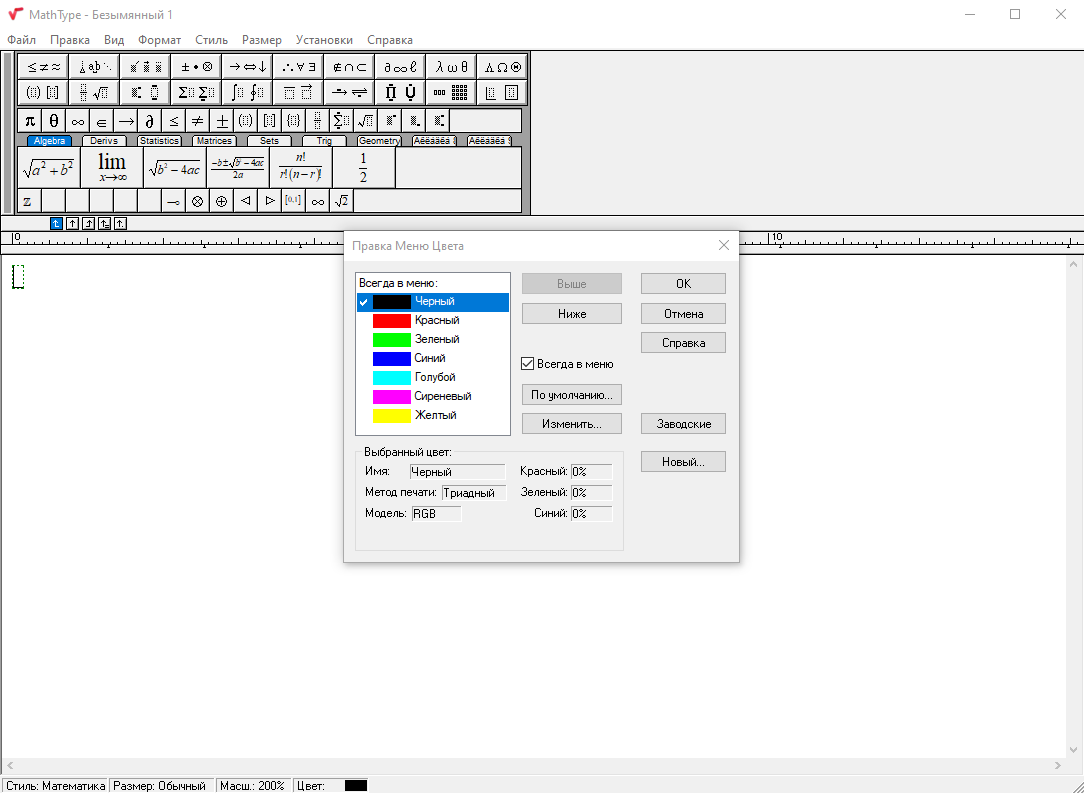Click the Отмена button
The height and width of the screenshot is (793, 1084).
(x=683, y=314)
